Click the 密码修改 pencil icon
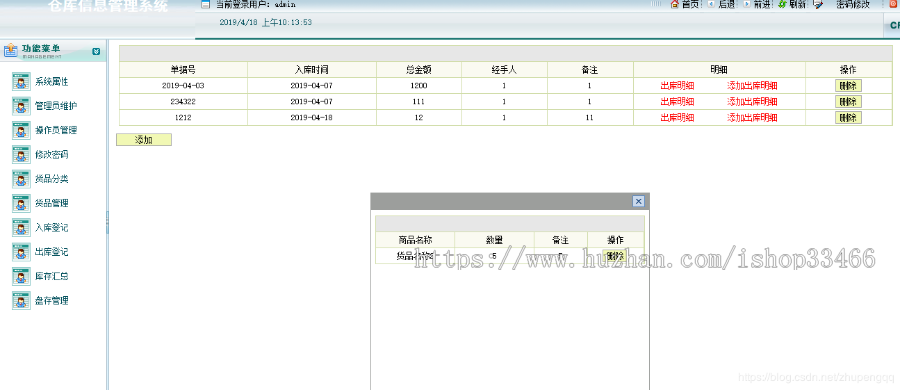This screenshot has width=900, height=390. pyautogui.click(x=819, y=4)
